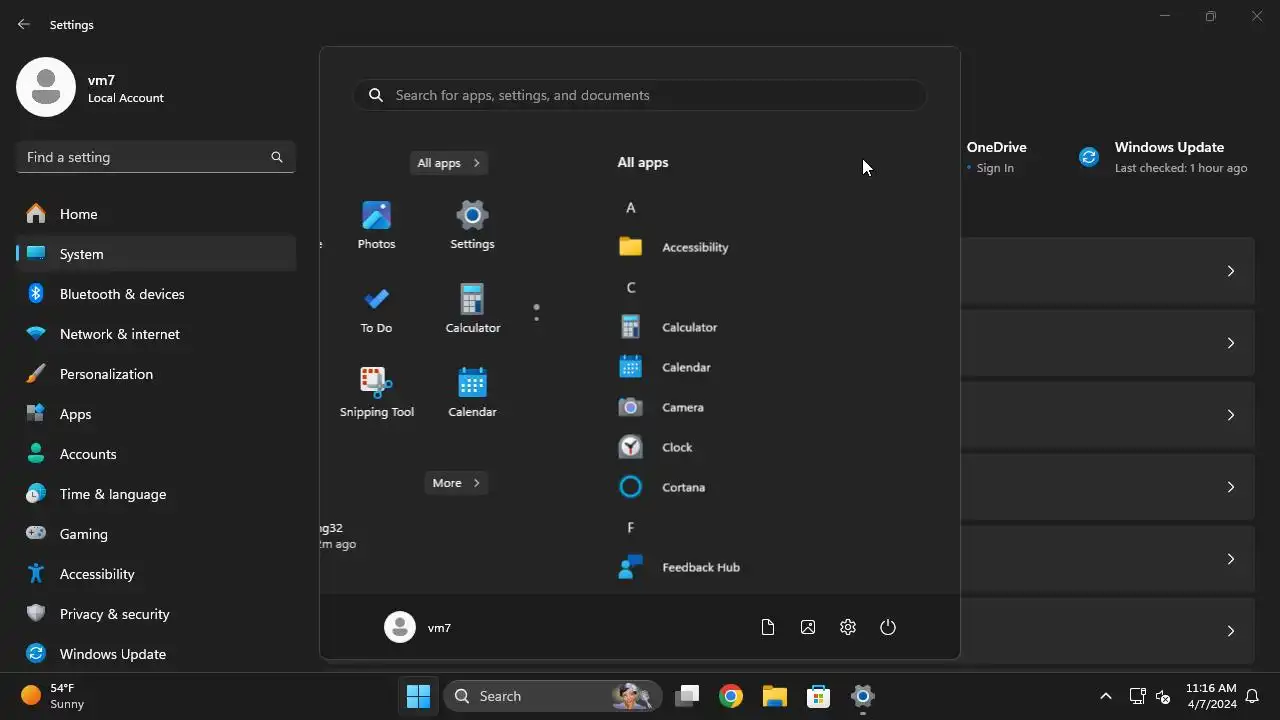Open Accounts settings page
The height and width of the screenshot is (720, 1280).
coord(156,454)
